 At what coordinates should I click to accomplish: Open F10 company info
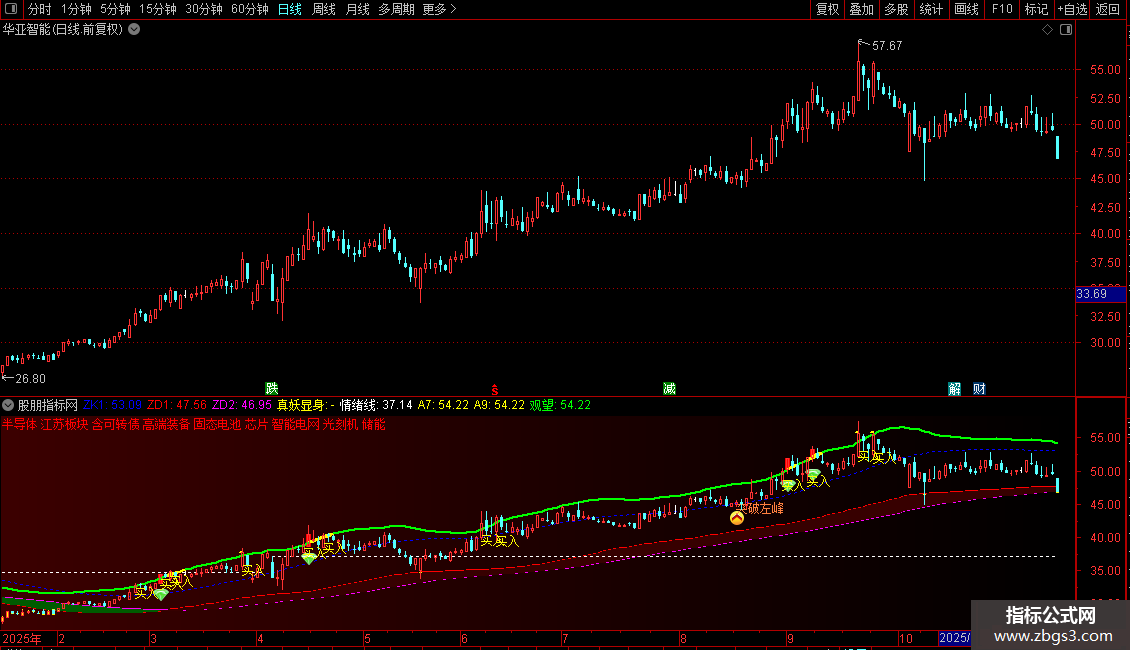tap(1002, 9)
